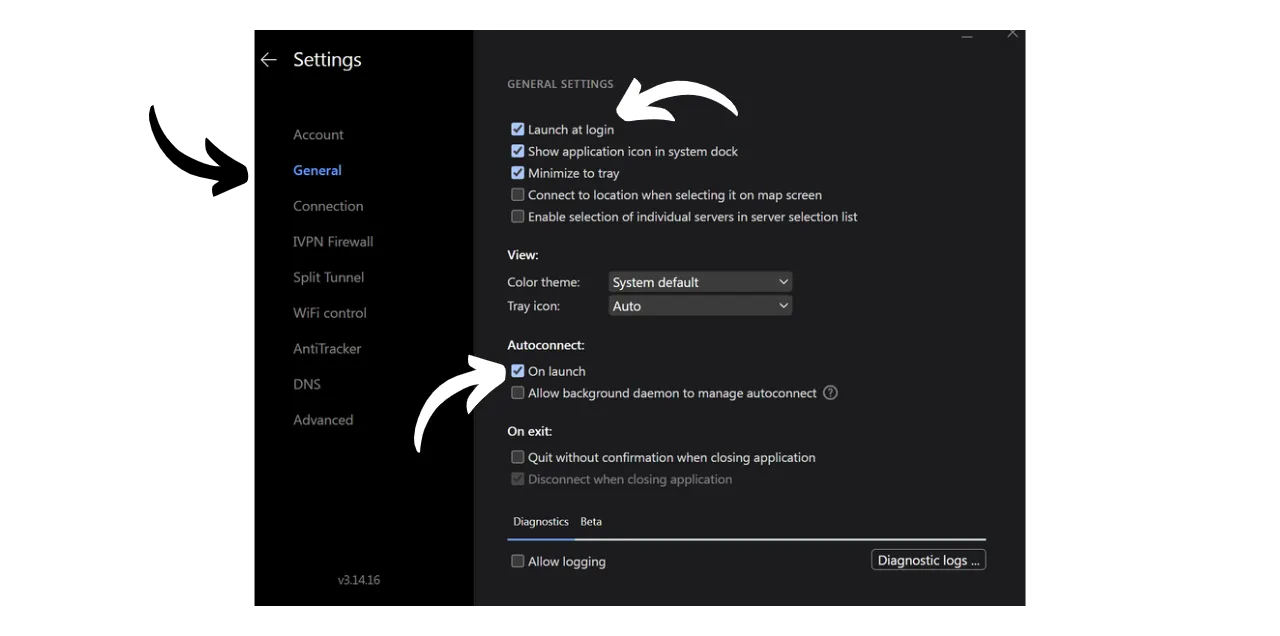Open the Connection settings section
This screenshot has height=636, width=1280.
[328, 206]
